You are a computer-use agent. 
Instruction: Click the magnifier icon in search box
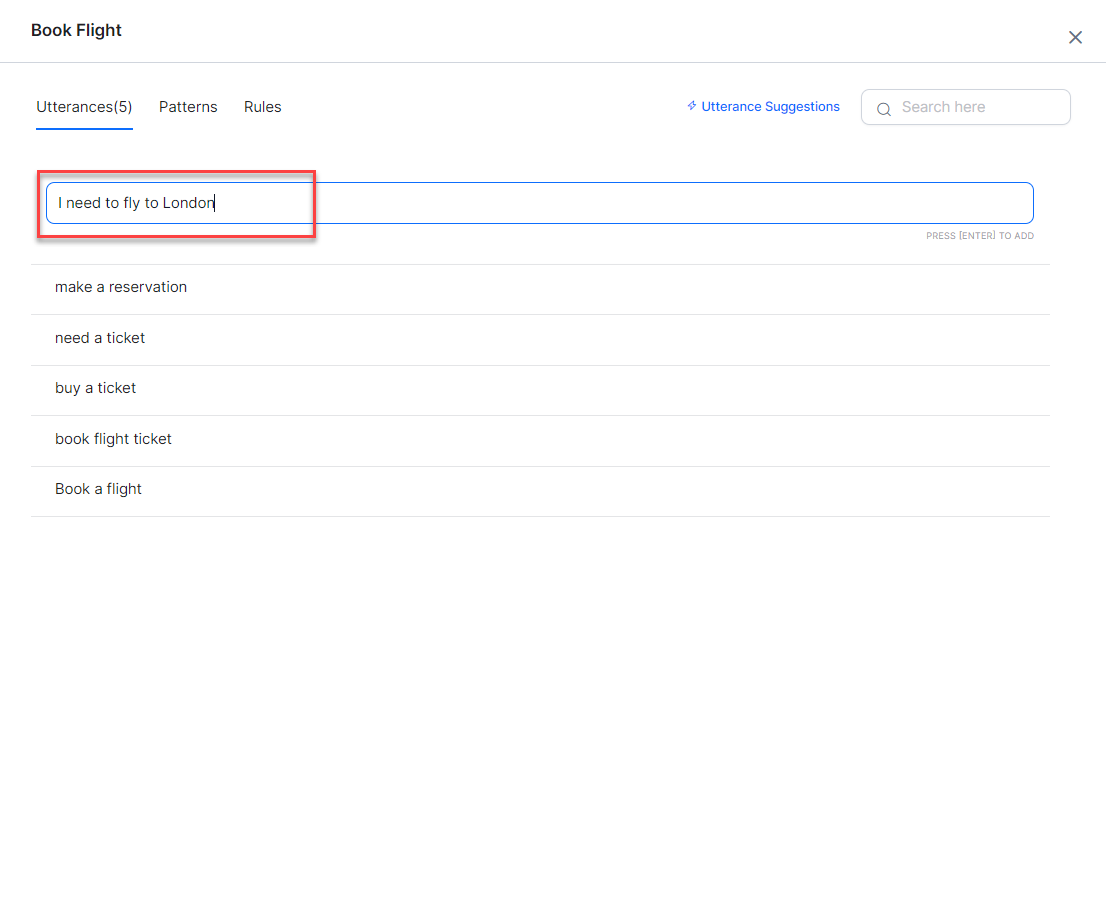coord(884,109)
